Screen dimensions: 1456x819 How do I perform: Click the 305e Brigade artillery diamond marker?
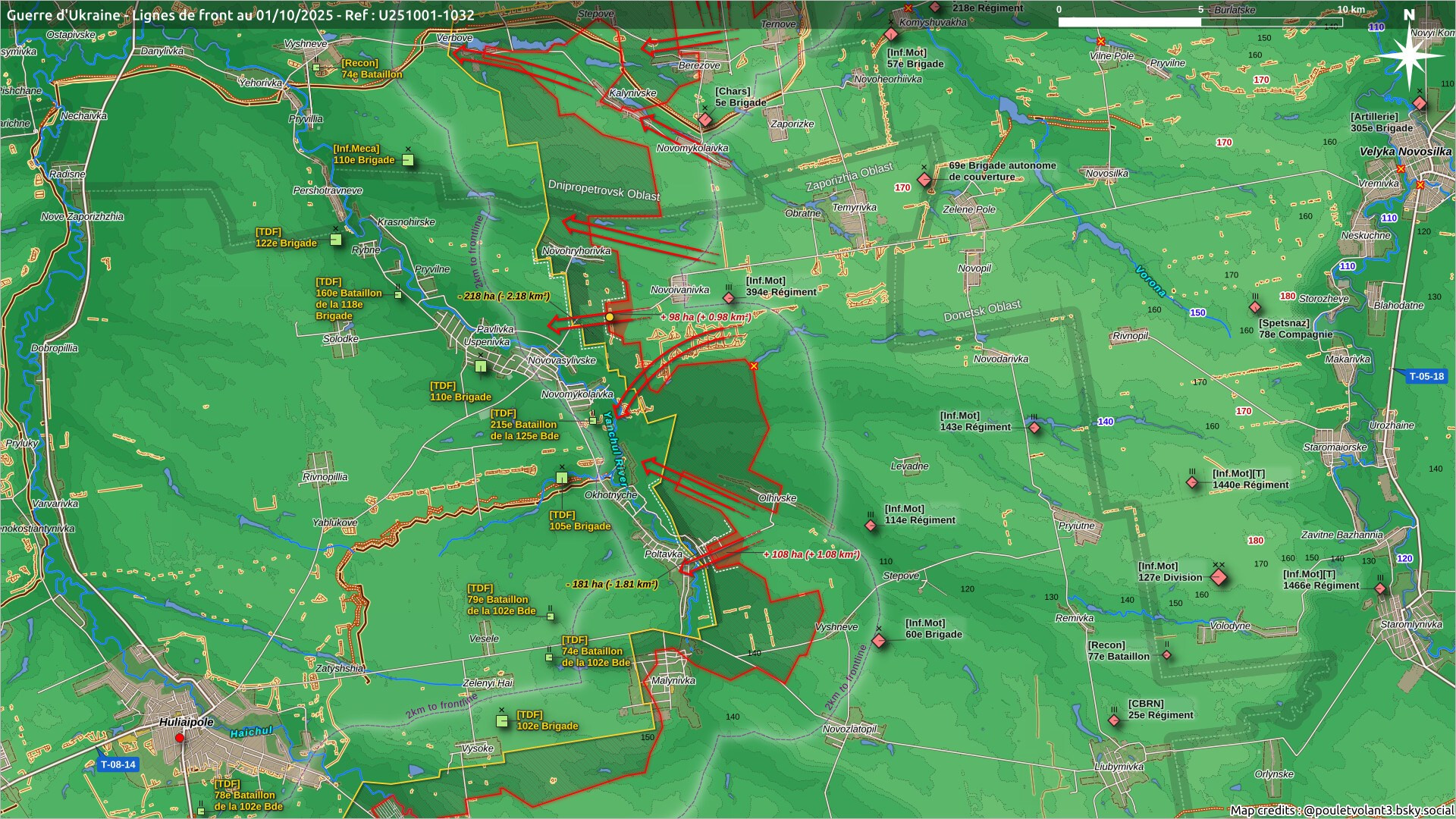(x=1420, y=104)
